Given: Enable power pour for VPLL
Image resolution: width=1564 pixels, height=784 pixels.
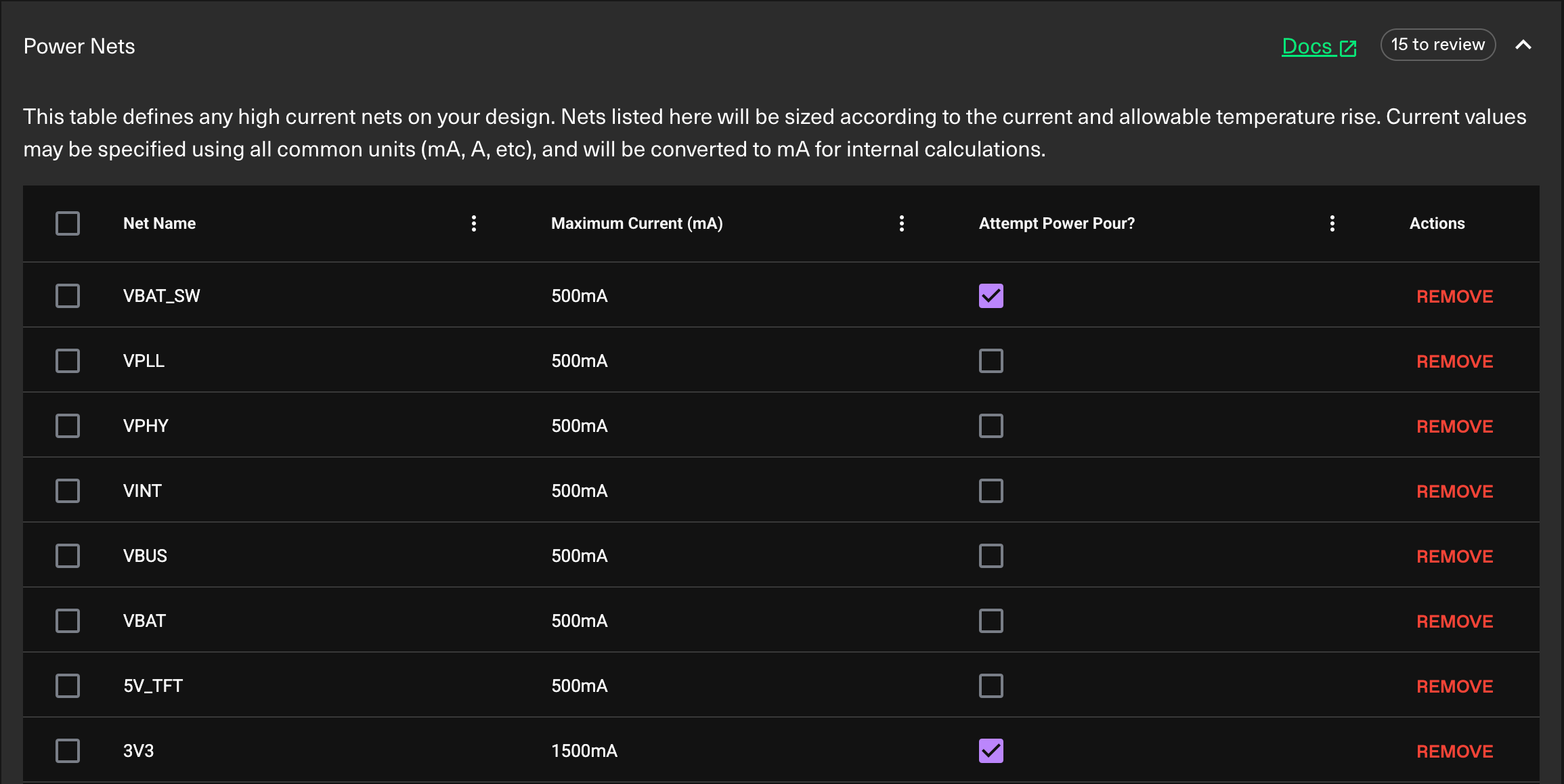Looking at the screenshot, I should pos(991,361).
